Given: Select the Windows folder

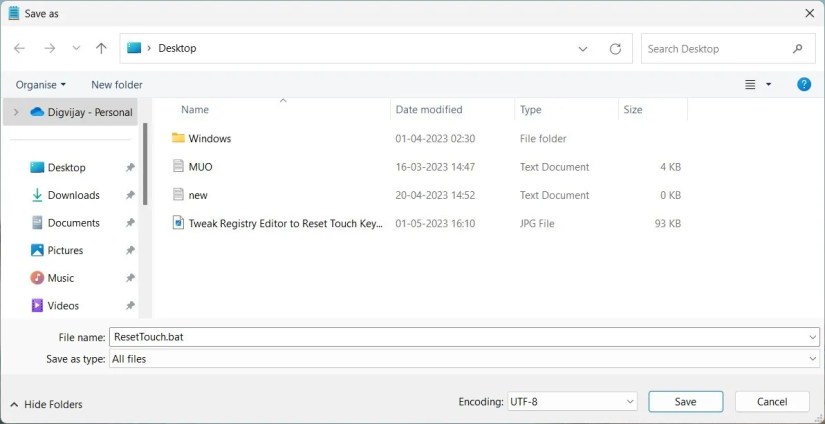Looking at the screenshot, I should pos(209,139).
